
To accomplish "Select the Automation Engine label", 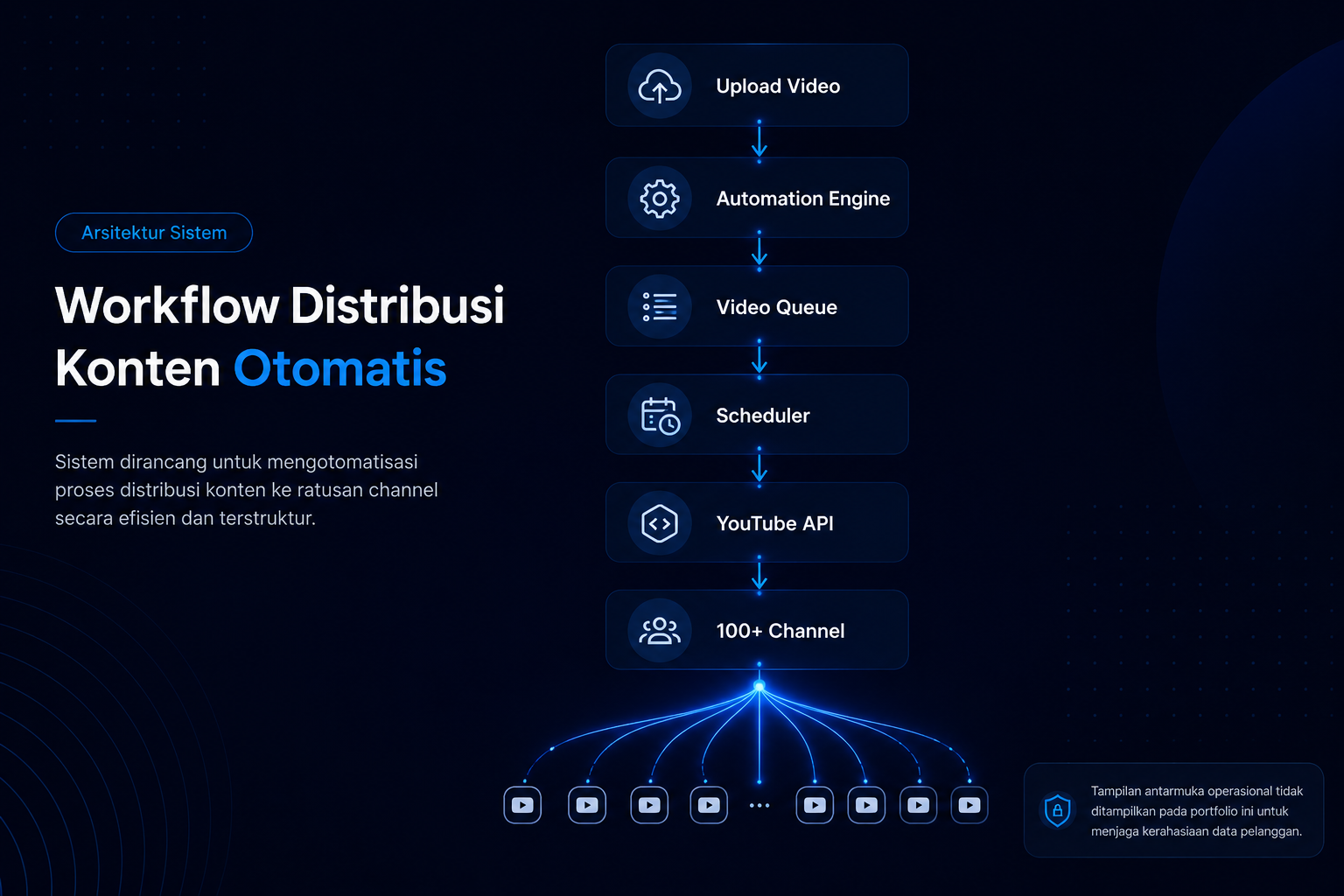I will click(x=802, y=199).
